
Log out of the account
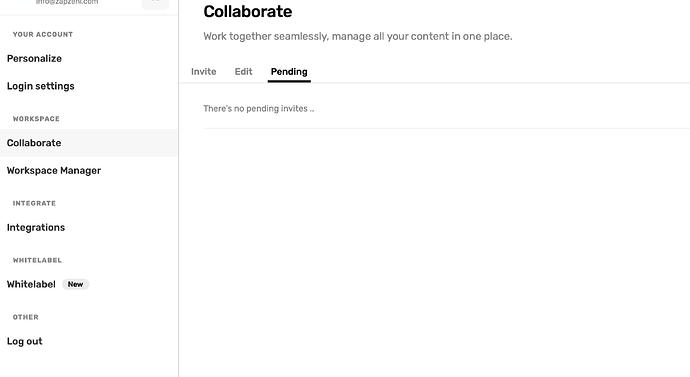pyautogui.click(x=24, y=341)
